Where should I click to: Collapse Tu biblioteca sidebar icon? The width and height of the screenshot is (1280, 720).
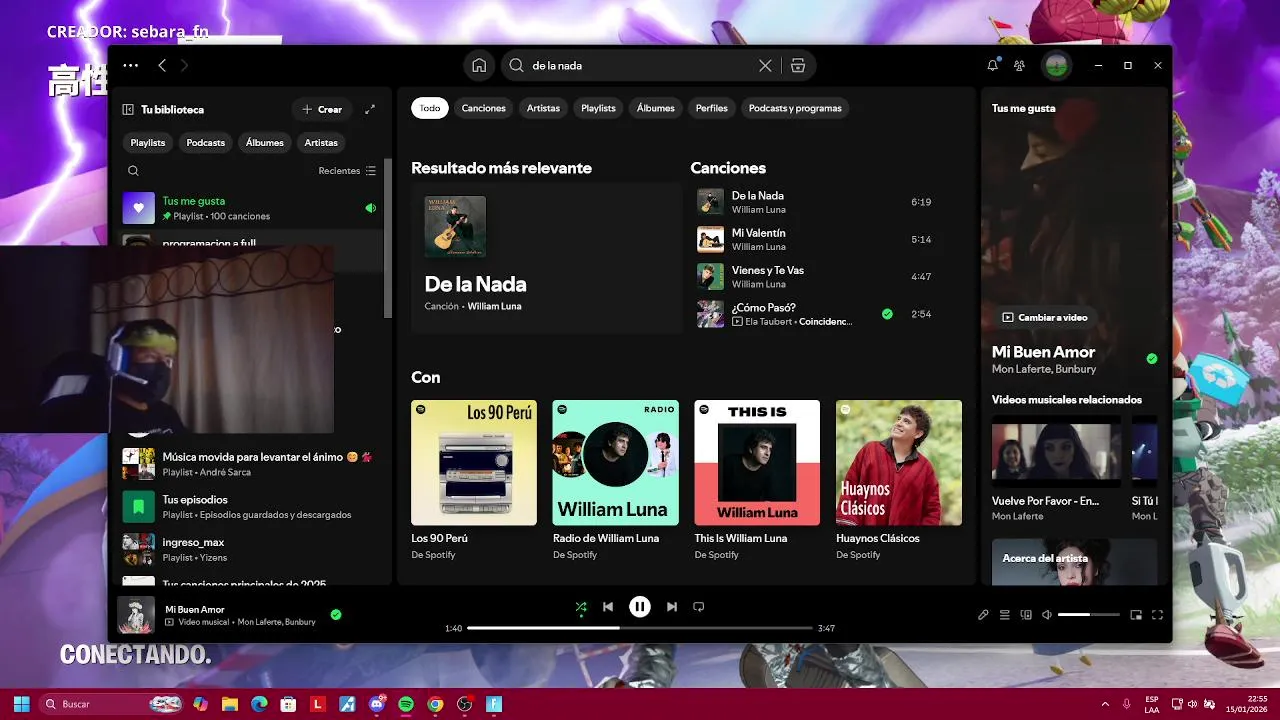click(x=128, y=109)
